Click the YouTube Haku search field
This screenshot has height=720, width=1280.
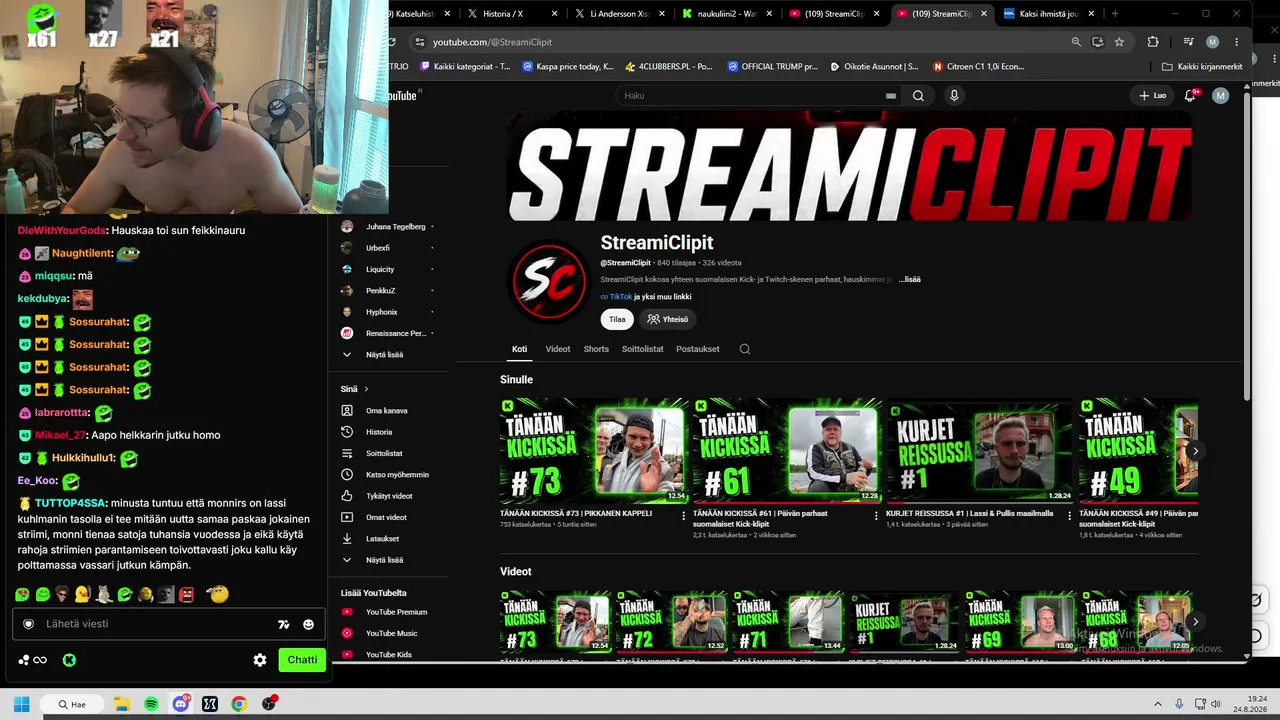point(758,96)
